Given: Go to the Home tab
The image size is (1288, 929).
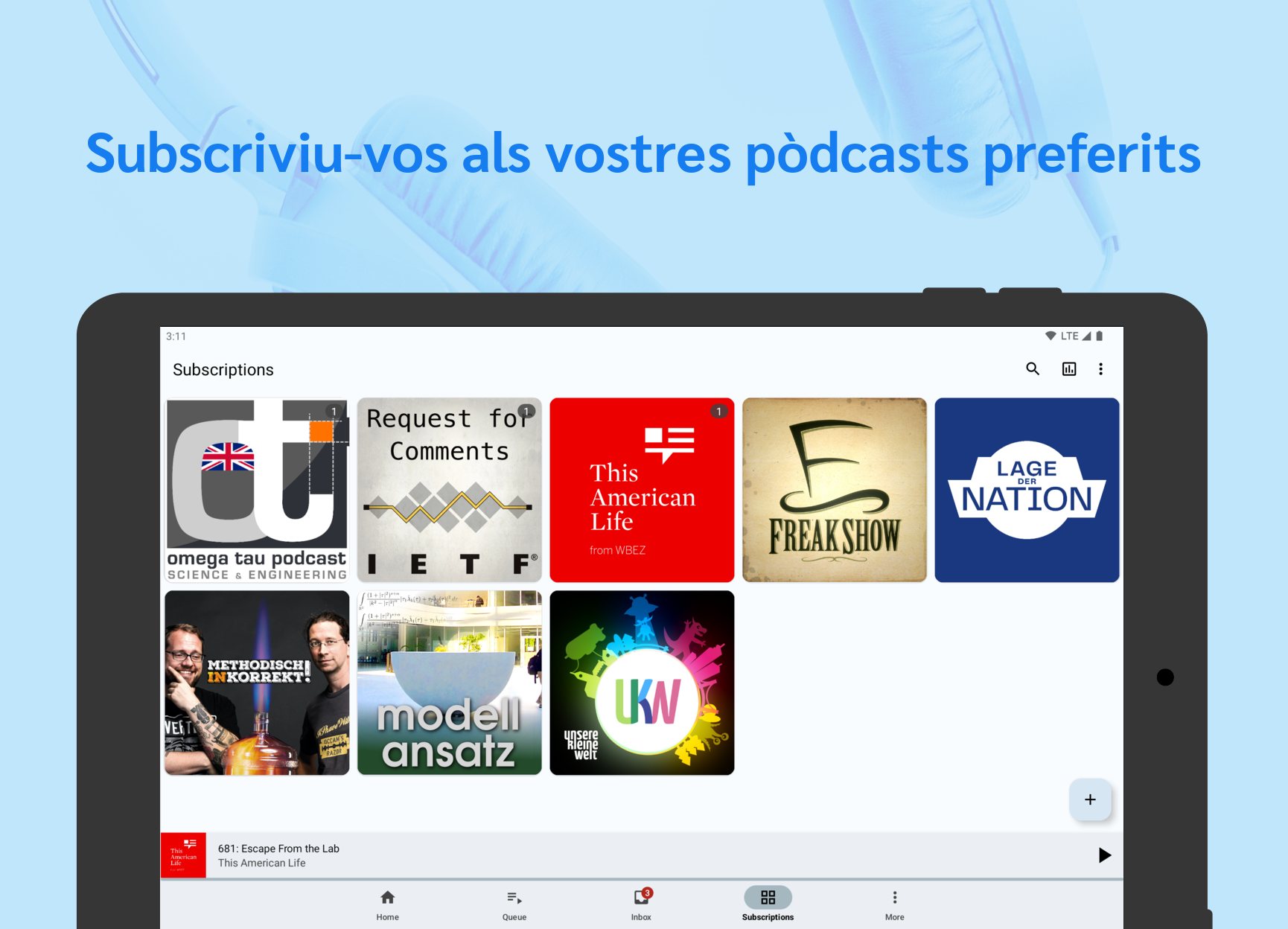Looking at the screenshot, I should click(387, 904).
